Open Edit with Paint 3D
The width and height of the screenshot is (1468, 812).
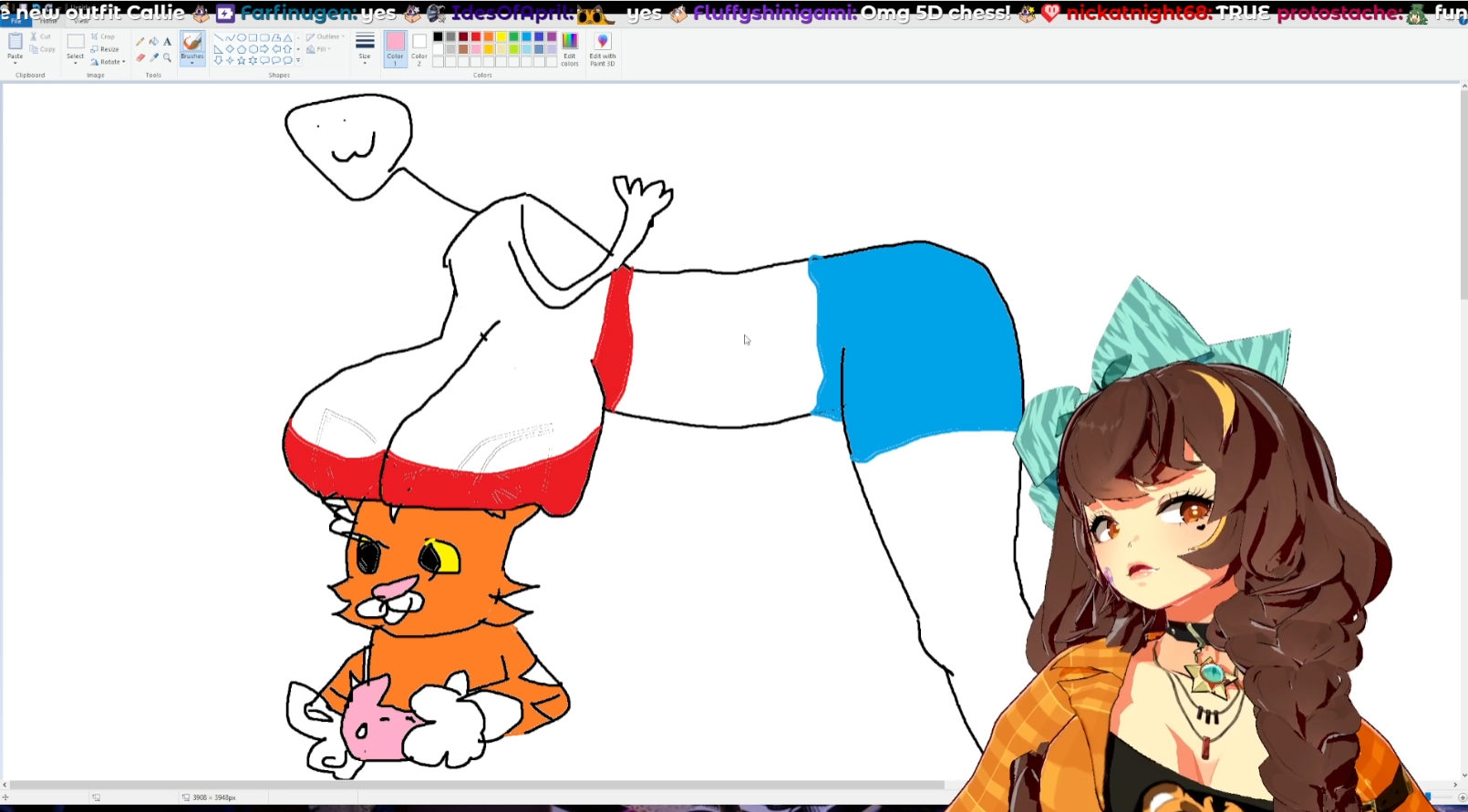click(x=602, y=49)
